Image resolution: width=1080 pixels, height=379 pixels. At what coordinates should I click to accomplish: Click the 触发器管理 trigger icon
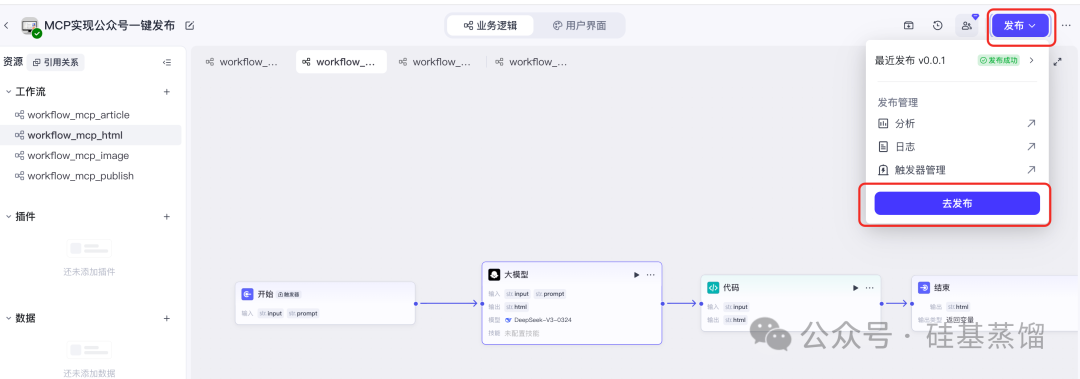(x=883, y=170)
